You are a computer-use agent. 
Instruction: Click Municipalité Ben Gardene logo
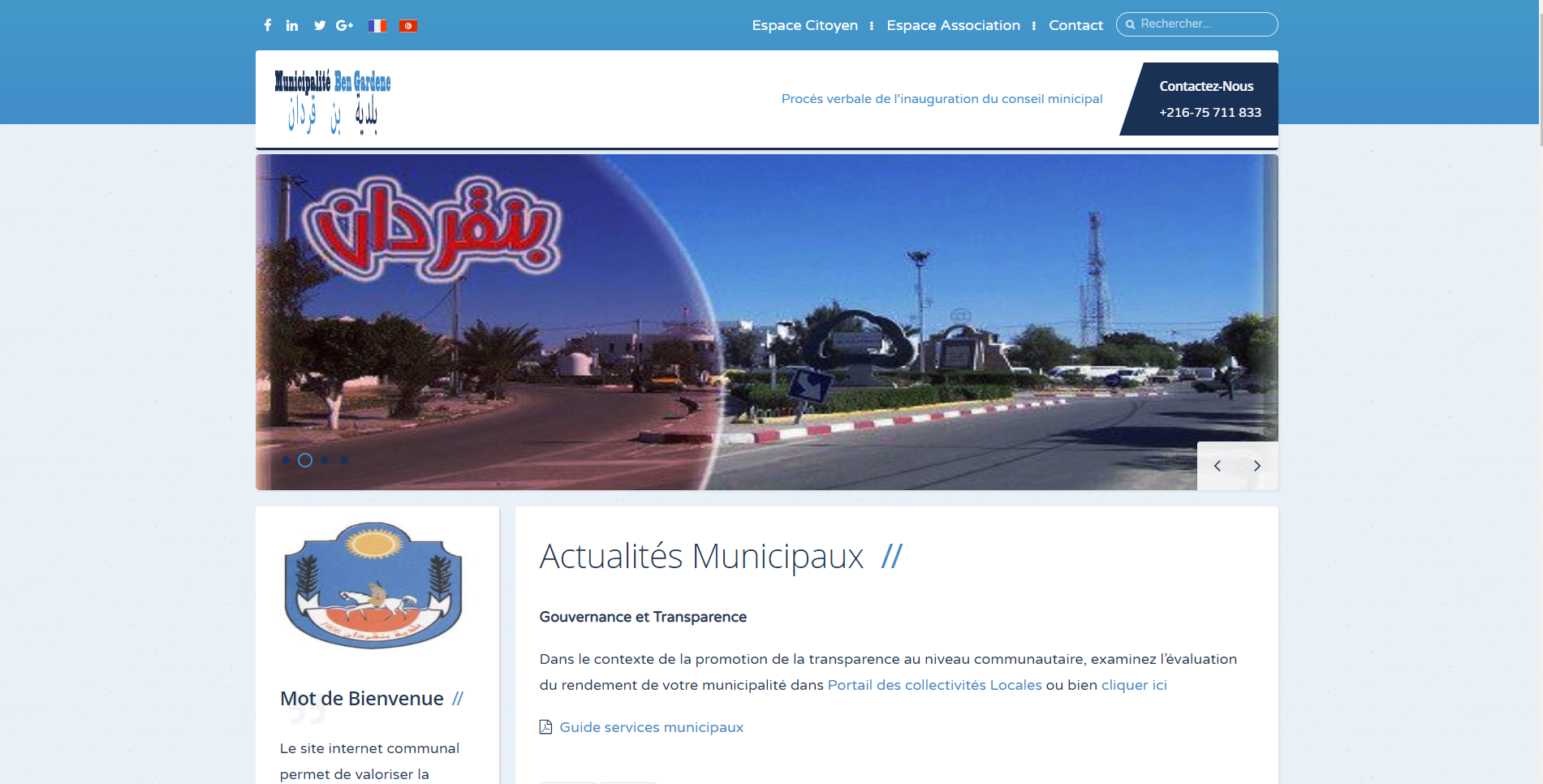point(333,101)
